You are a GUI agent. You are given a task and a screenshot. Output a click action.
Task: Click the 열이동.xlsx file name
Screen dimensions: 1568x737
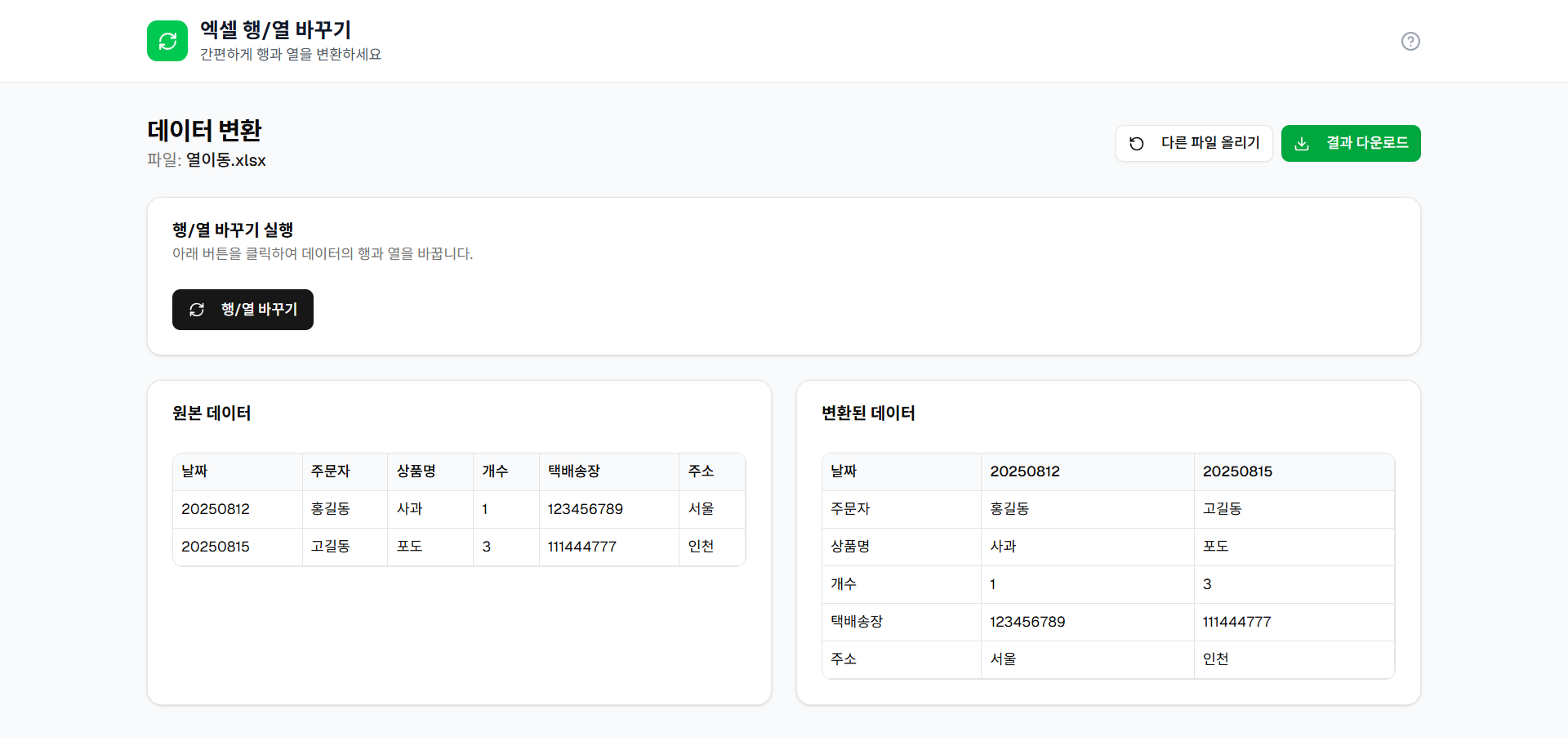226,160
